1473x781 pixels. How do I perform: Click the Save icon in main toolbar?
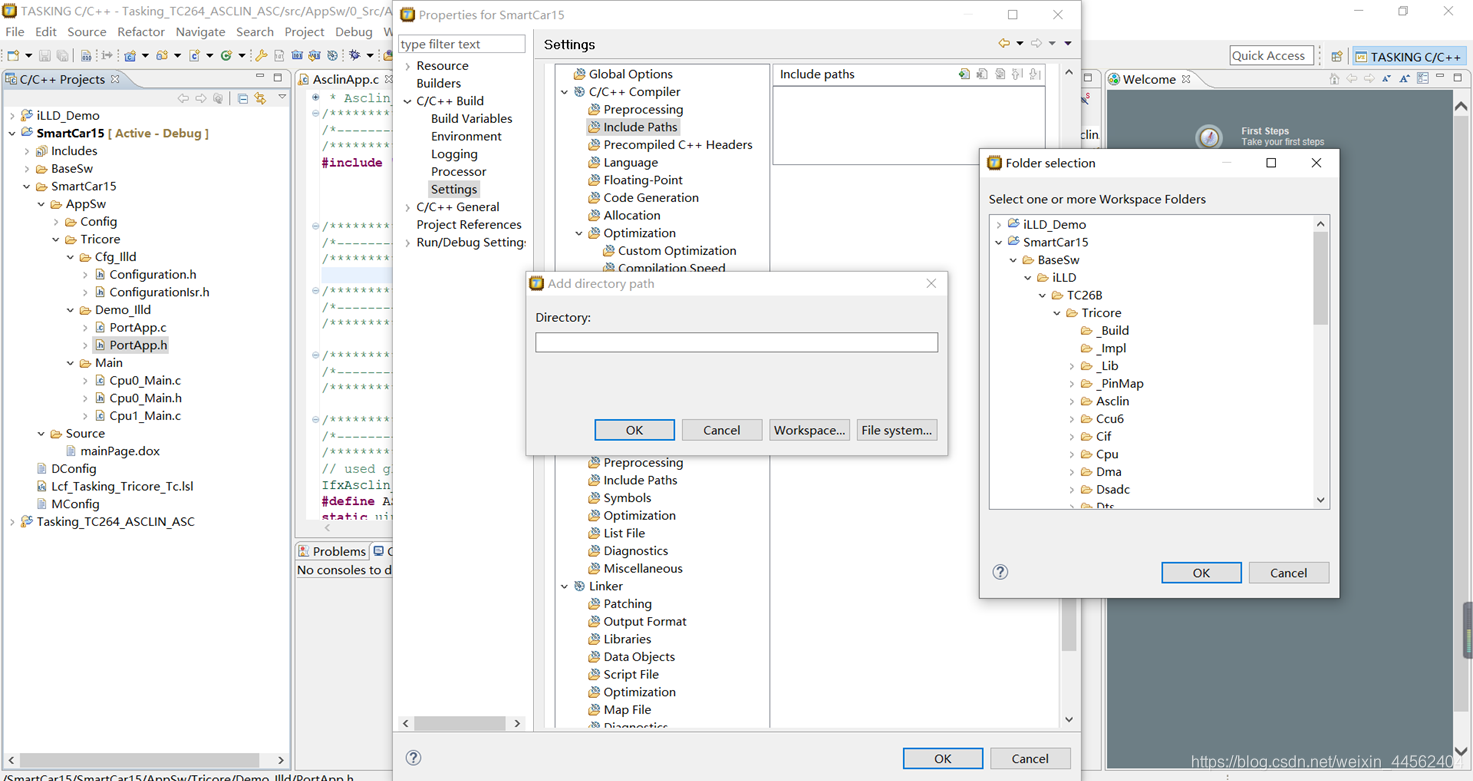tap(44, 56)
